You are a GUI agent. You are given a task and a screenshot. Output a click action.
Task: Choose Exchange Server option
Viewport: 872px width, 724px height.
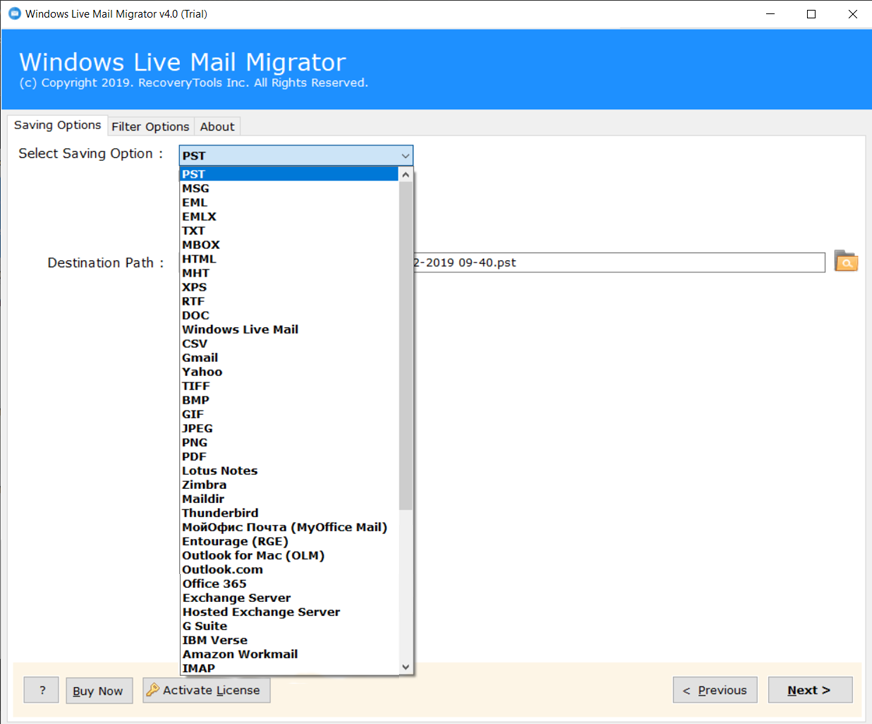(x=289, y=598)
